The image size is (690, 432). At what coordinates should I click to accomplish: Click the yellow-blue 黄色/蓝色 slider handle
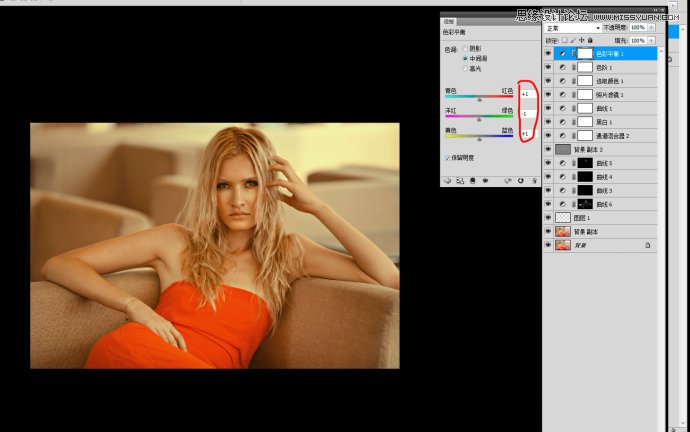(x=480, y=139)
